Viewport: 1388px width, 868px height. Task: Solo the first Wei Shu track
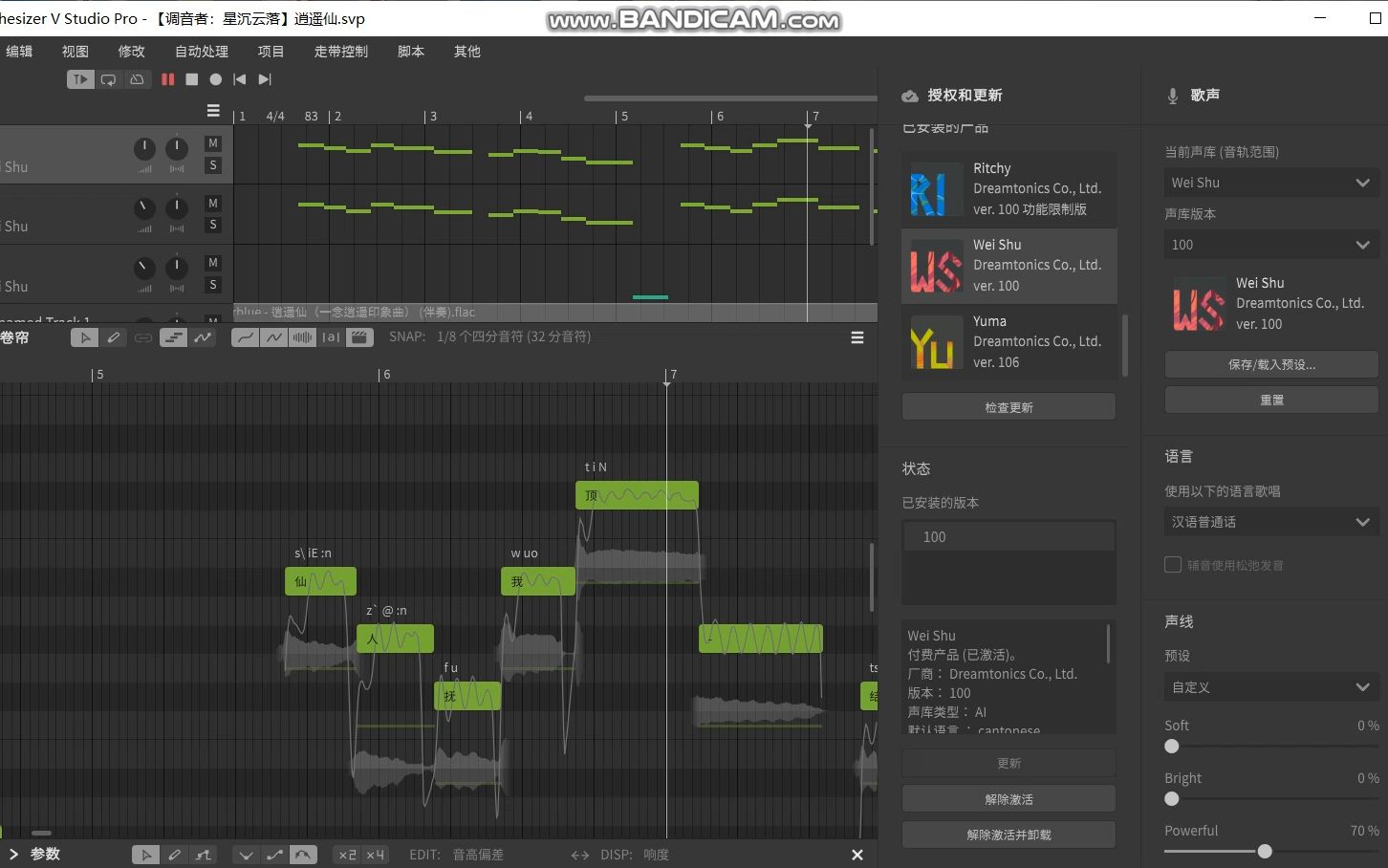click(x=213, y=165)
